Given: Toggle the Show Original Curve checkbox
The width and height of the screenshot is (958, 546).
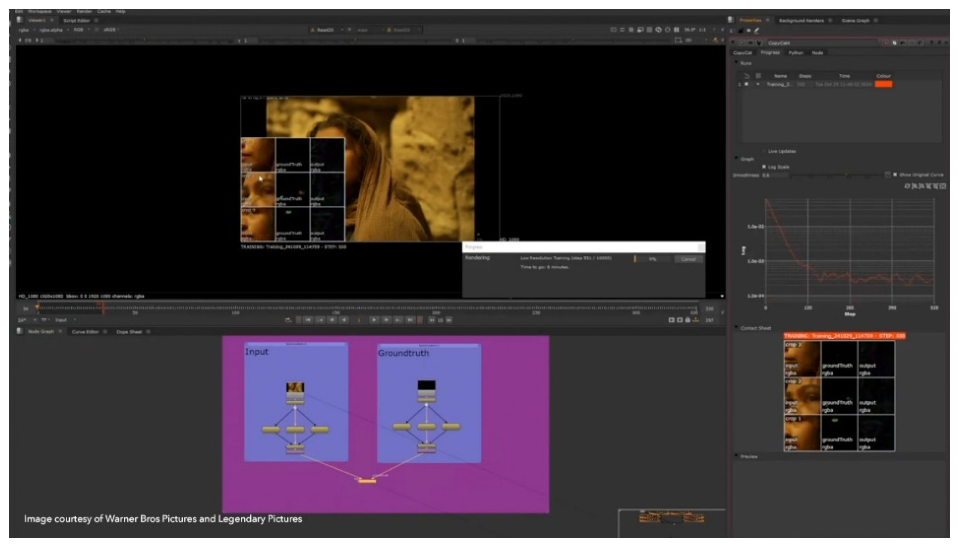Looking at the screenshot, I should [x=895, y=175].
